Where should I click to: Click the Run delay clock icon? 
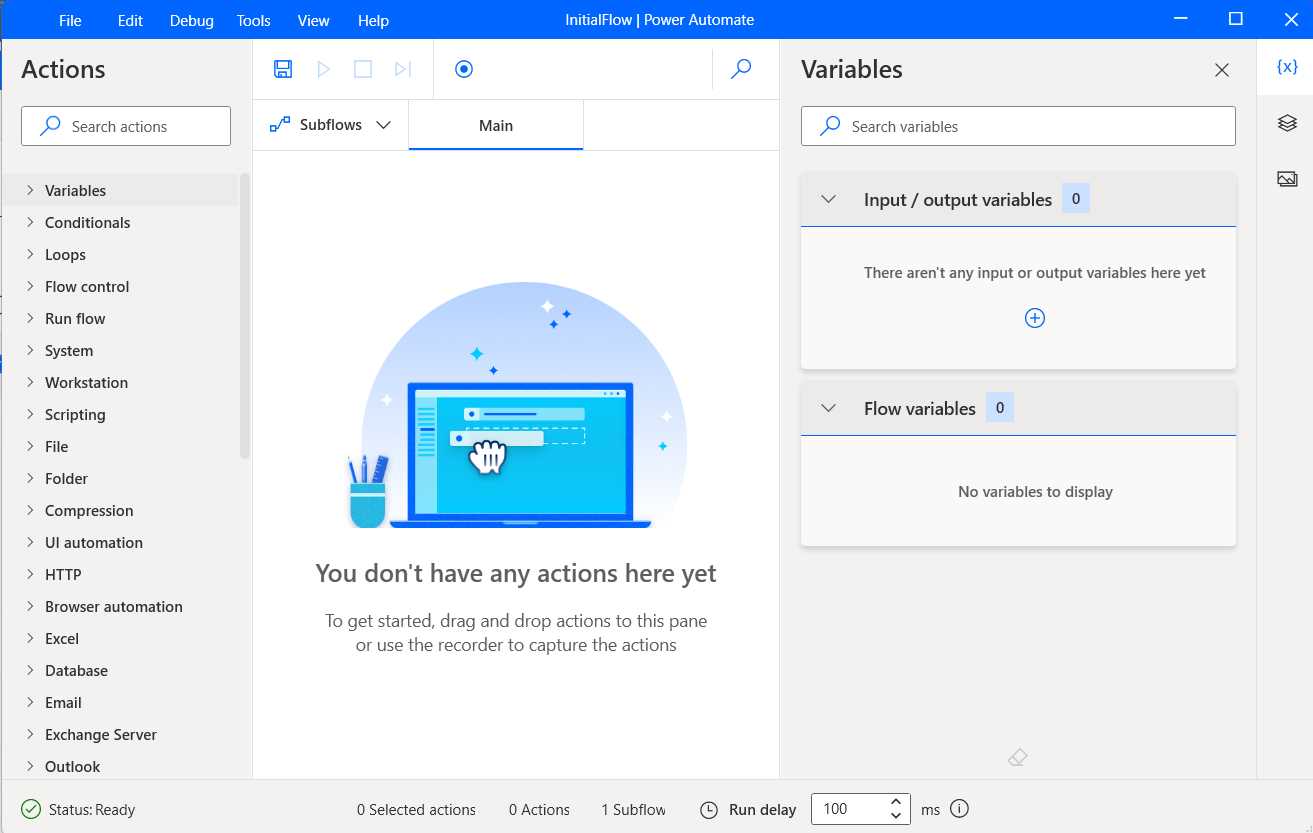tap(709, 810)
